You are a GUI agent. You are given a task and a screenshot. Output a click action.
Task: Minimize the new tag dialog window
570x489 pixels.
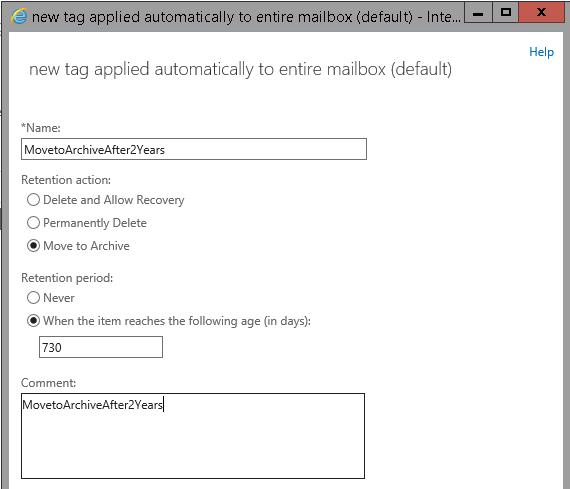pyautogui.click(x=478, y=13)
